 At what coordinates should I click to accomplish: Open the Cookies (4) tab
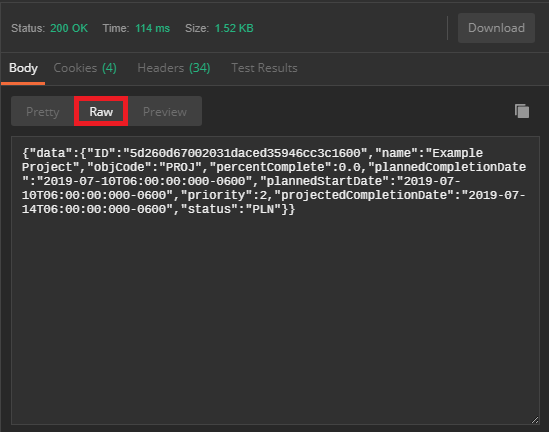click(85, 68)
